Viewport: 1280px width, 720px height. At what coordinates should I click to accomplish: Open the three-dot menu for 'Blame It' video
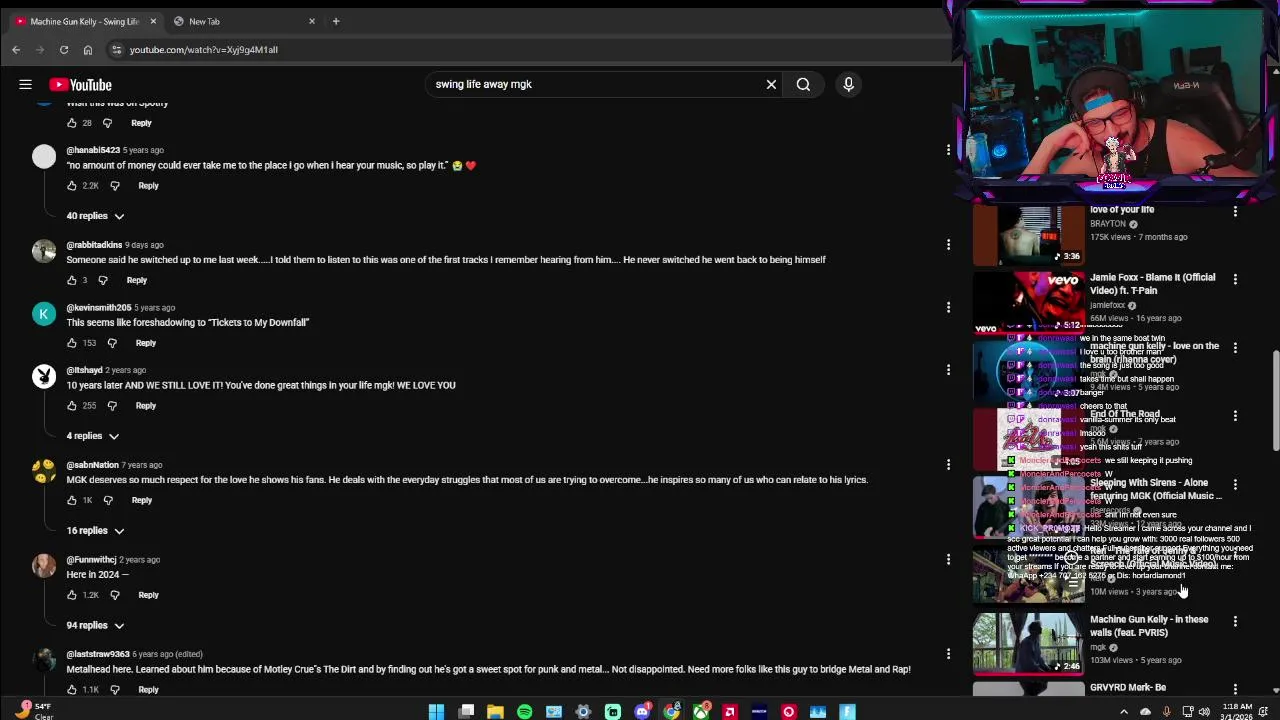[x=1235, y=280]
